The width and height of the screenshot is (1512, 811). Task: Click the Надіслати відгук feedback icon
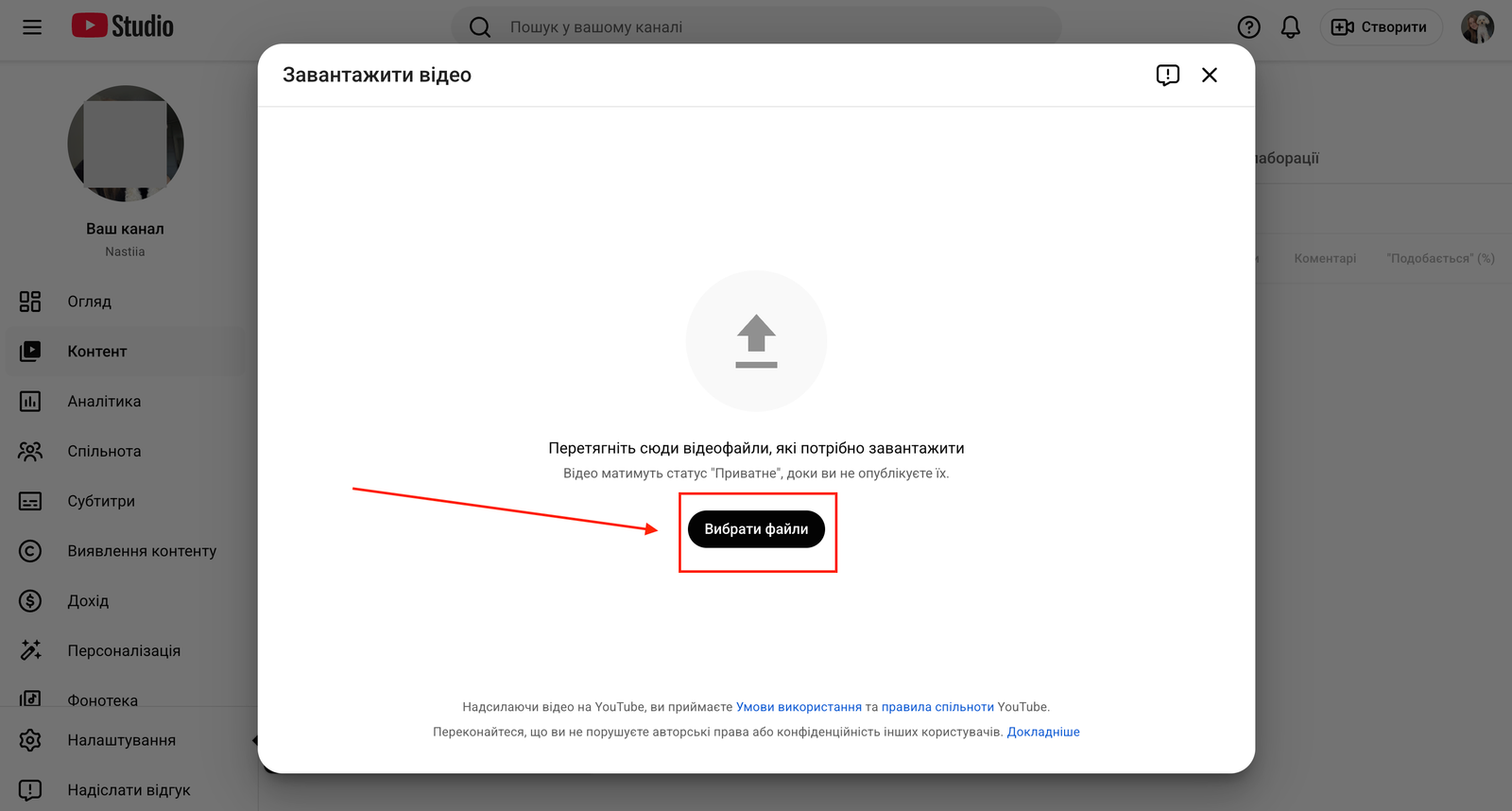point(30,790)
